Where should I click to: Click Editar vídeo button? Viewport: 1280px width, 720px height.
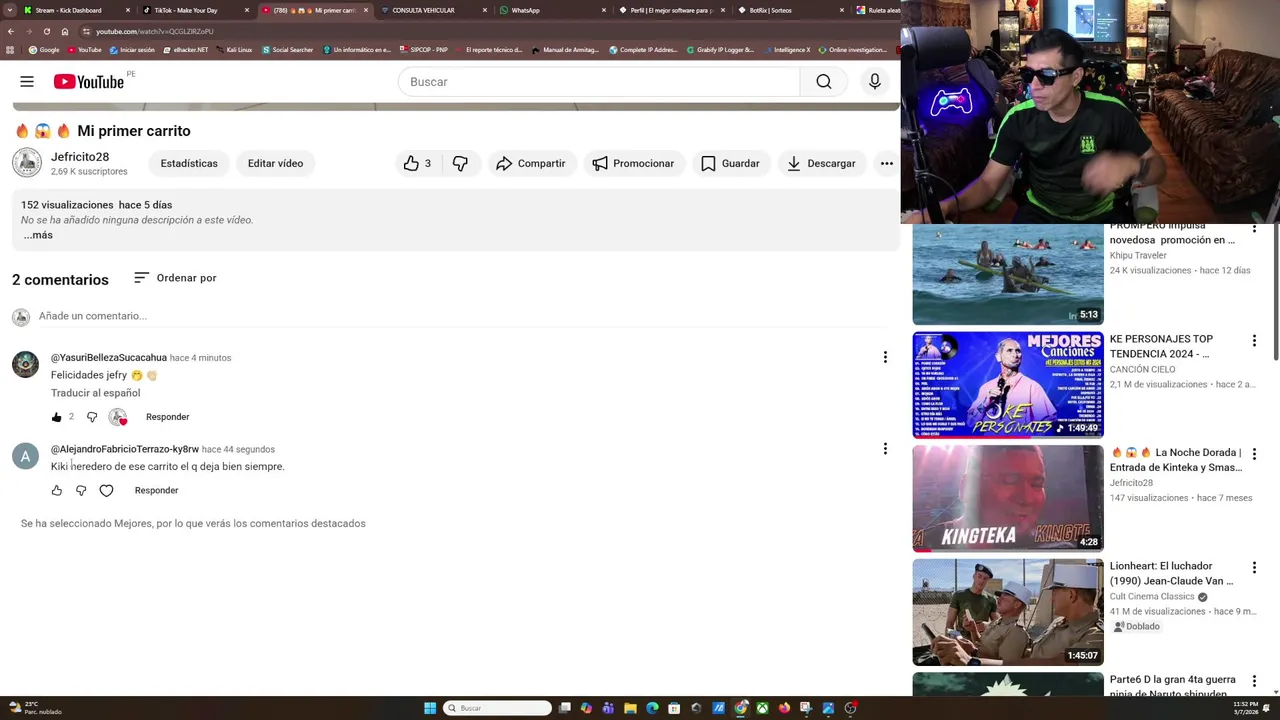click(275, 163)
